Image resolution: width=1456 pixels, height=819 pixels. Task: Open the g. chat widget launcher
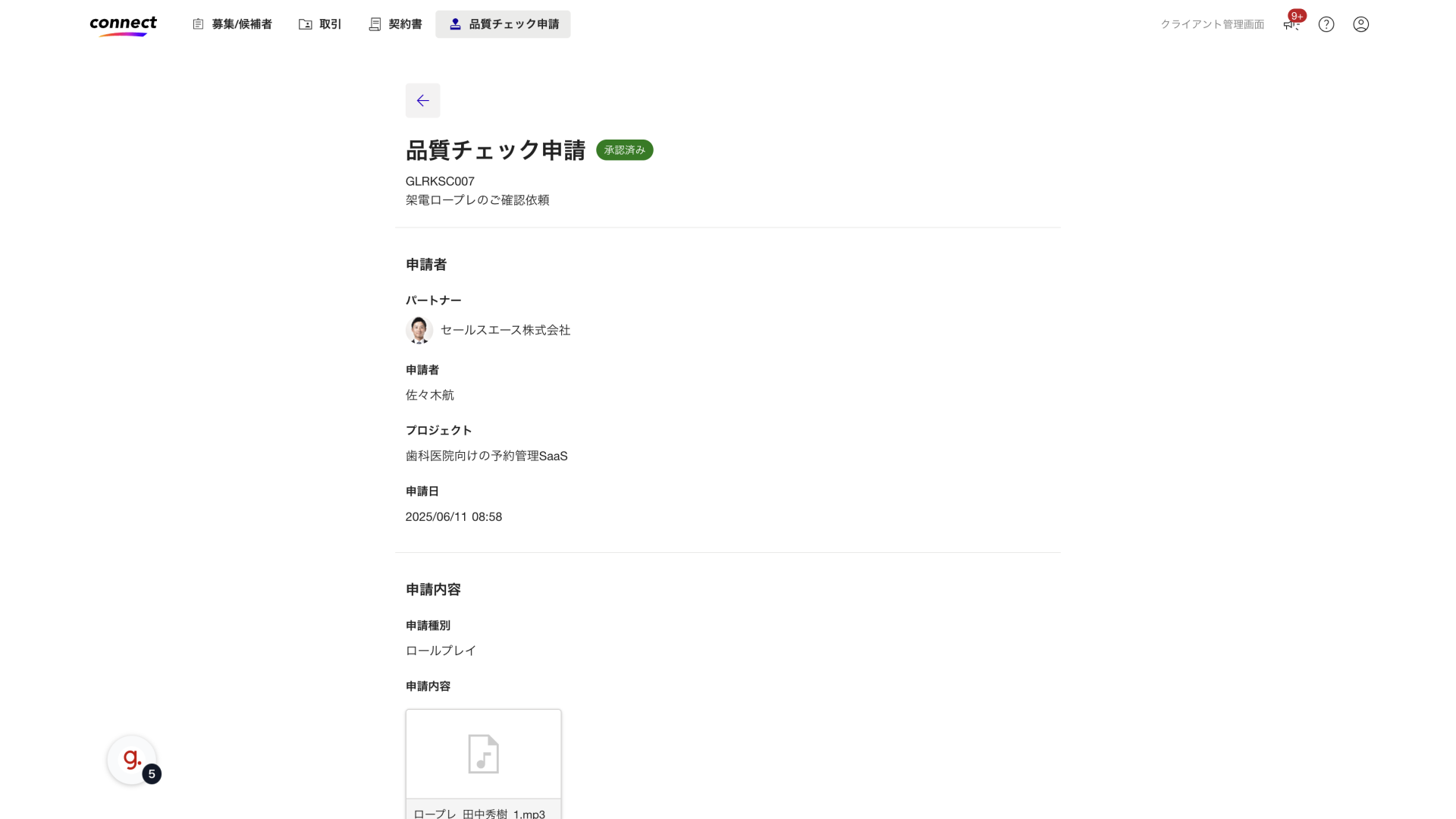coord(132,759)
